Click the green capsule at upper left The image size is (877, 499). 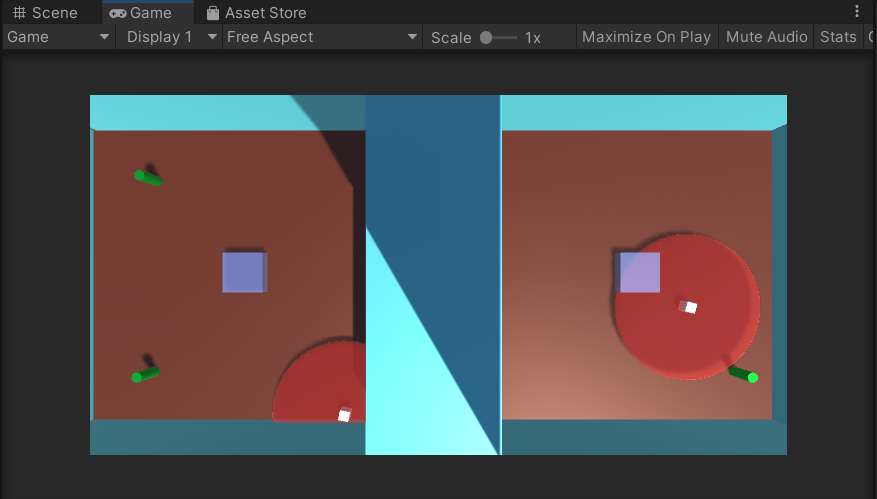[x=148, y=178]
